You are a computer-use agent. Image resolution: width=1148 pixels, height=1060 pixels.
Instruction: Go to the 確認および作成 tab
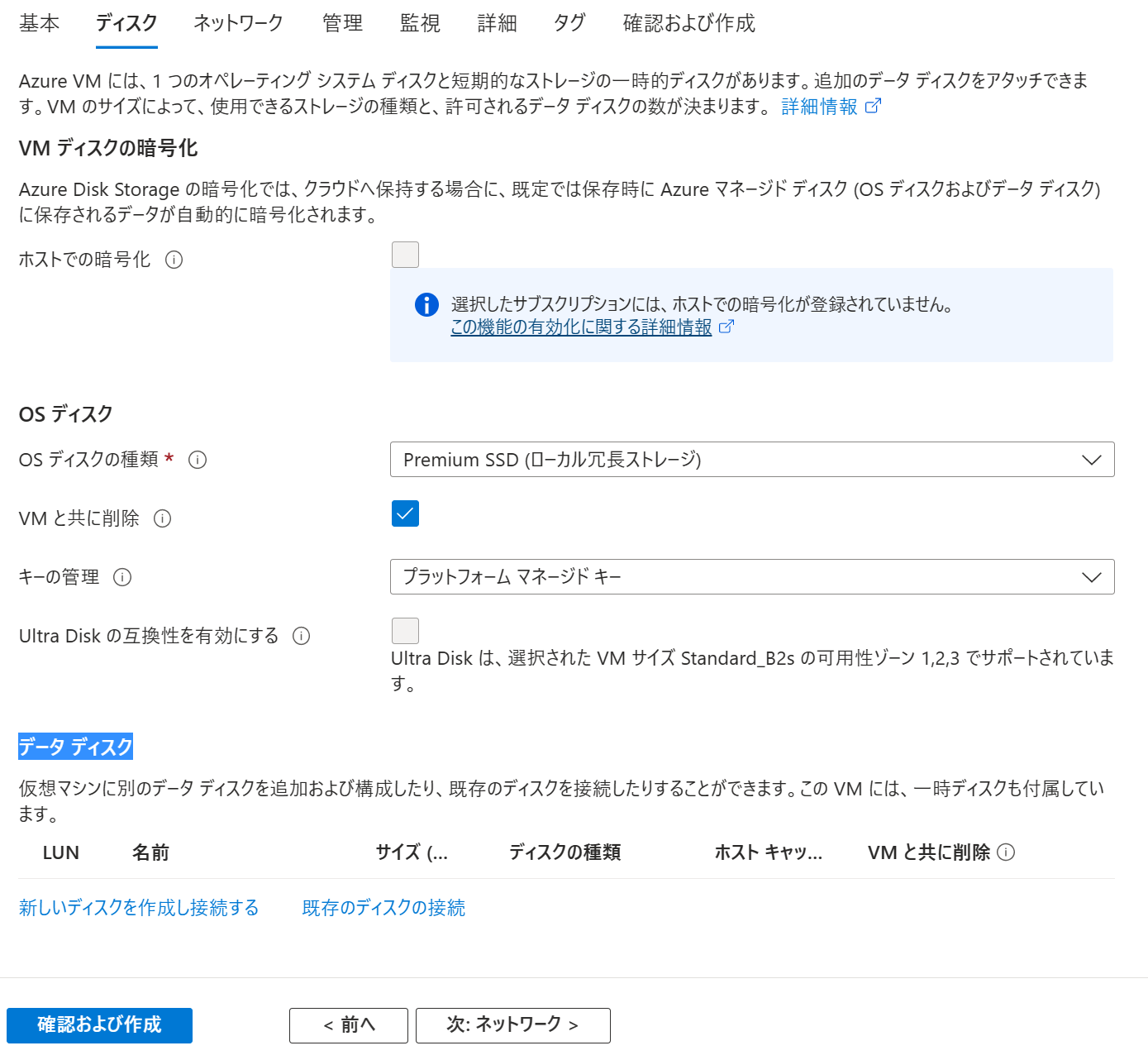(689, 23)
